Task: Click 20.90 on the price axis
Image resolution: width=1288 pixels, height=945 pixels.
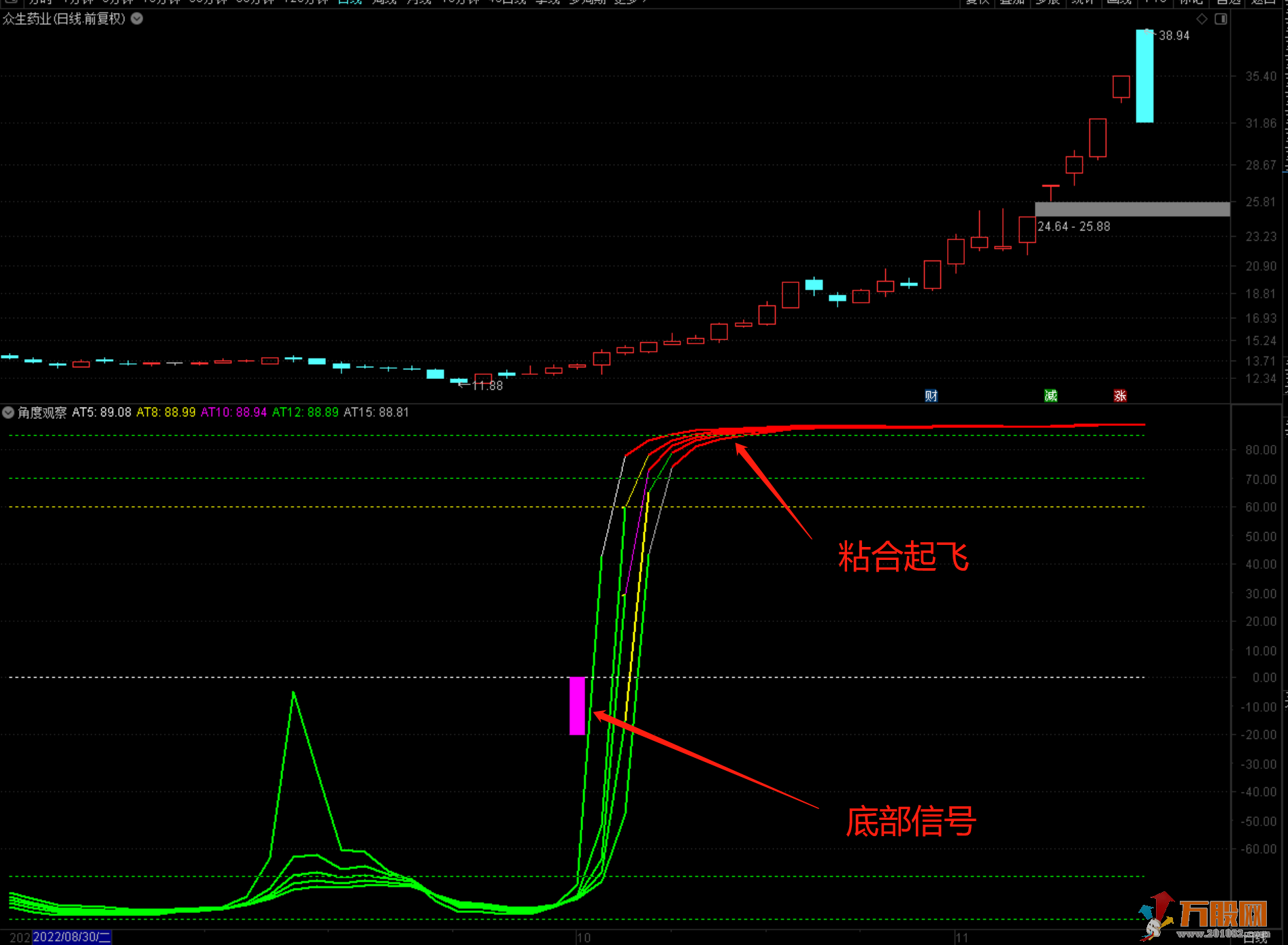Action: point(1261,266)
